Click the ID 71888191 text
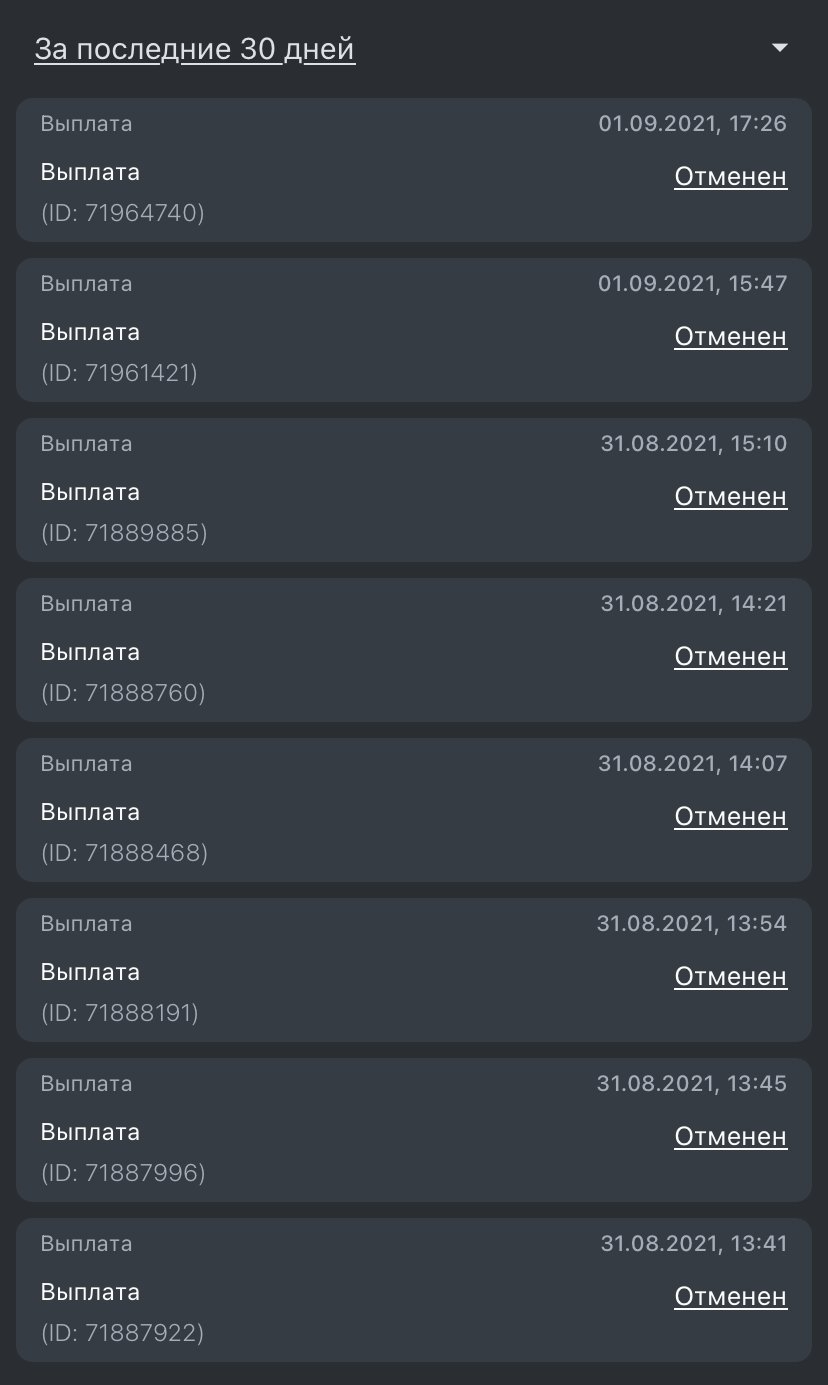The height and width of the screenshot is (1385, 828). tap(120, 1013)
